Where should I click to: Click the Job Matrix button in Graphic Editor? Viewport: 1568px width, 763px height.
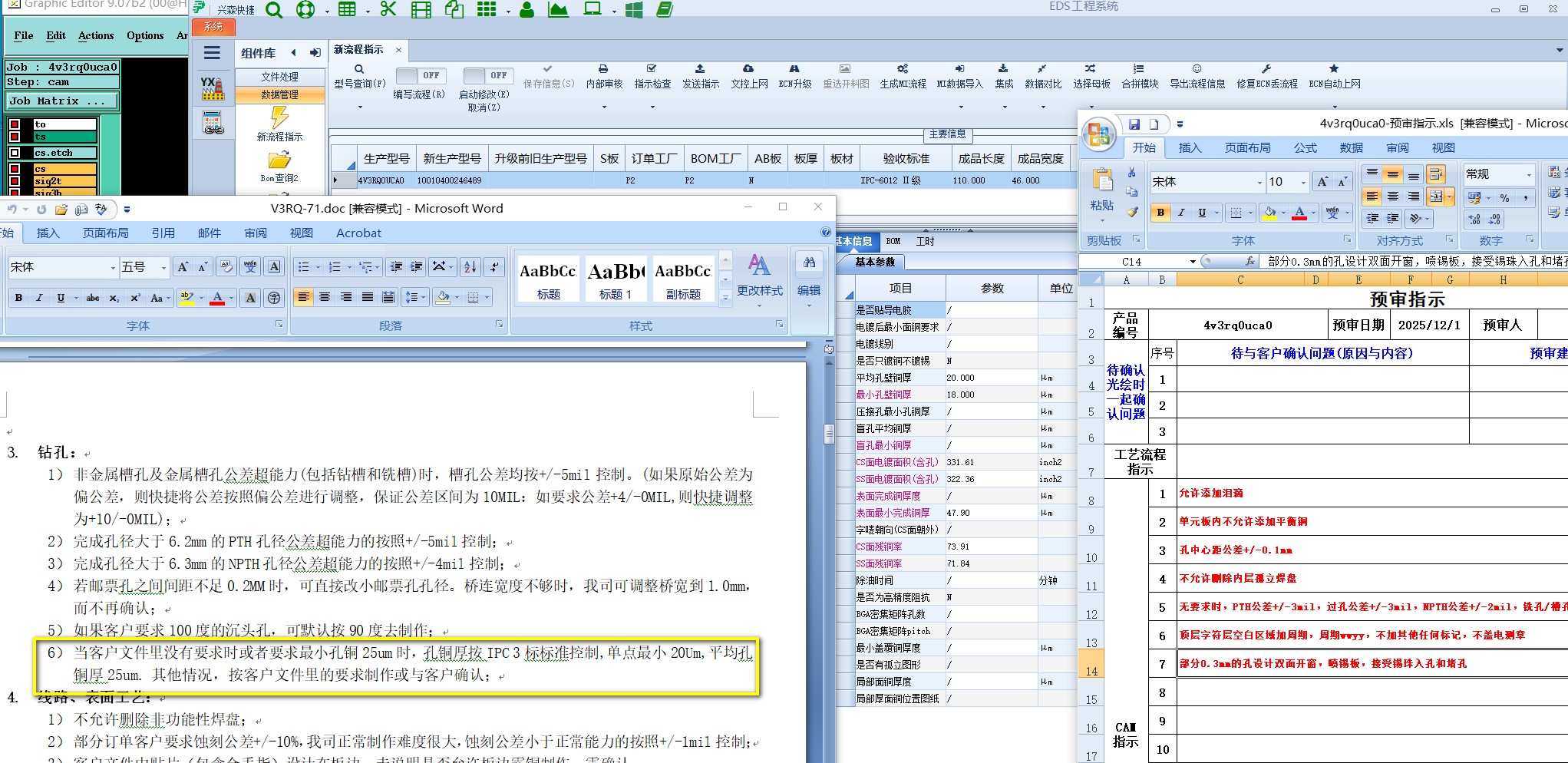tap(61, 101)
